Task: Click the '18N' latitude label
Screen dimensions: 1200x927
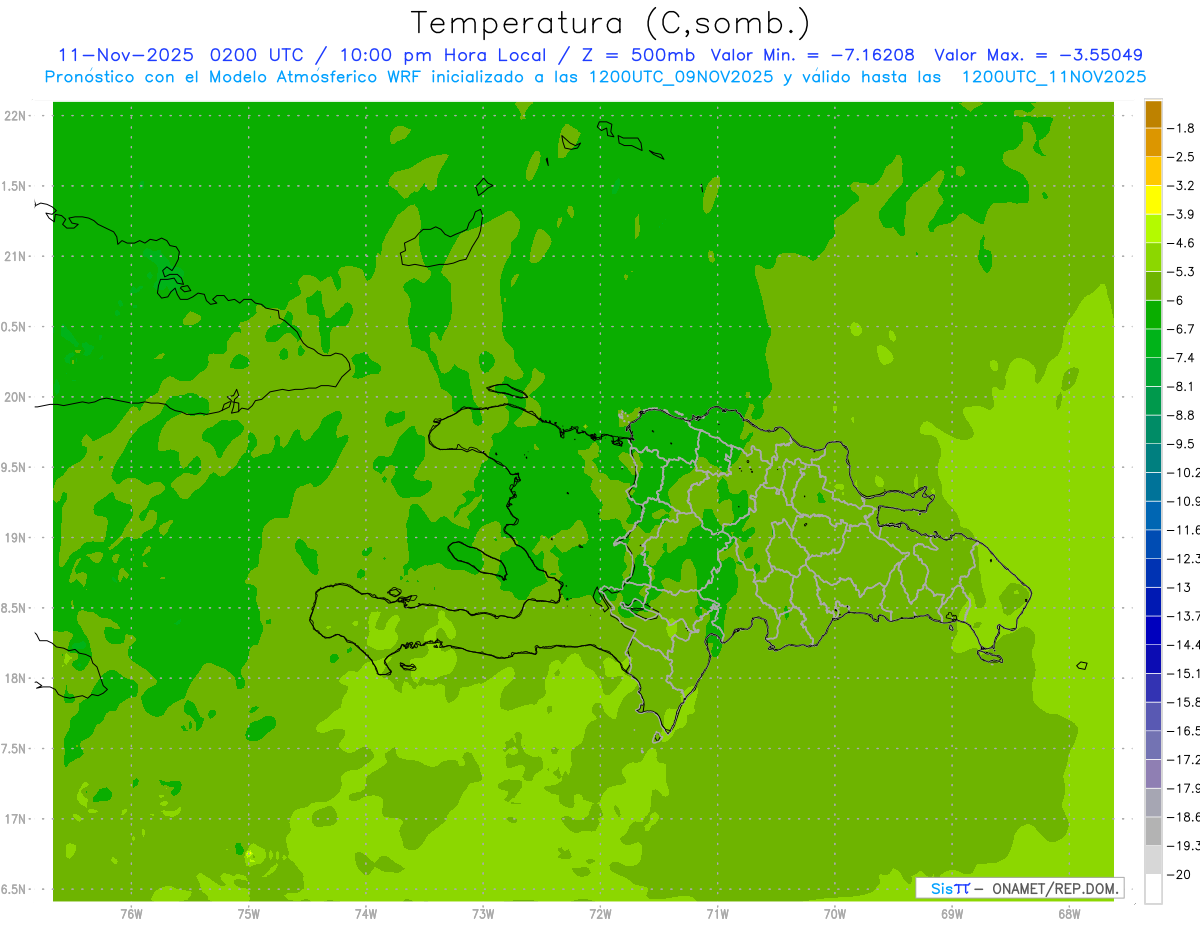Action: click(15, 679)
